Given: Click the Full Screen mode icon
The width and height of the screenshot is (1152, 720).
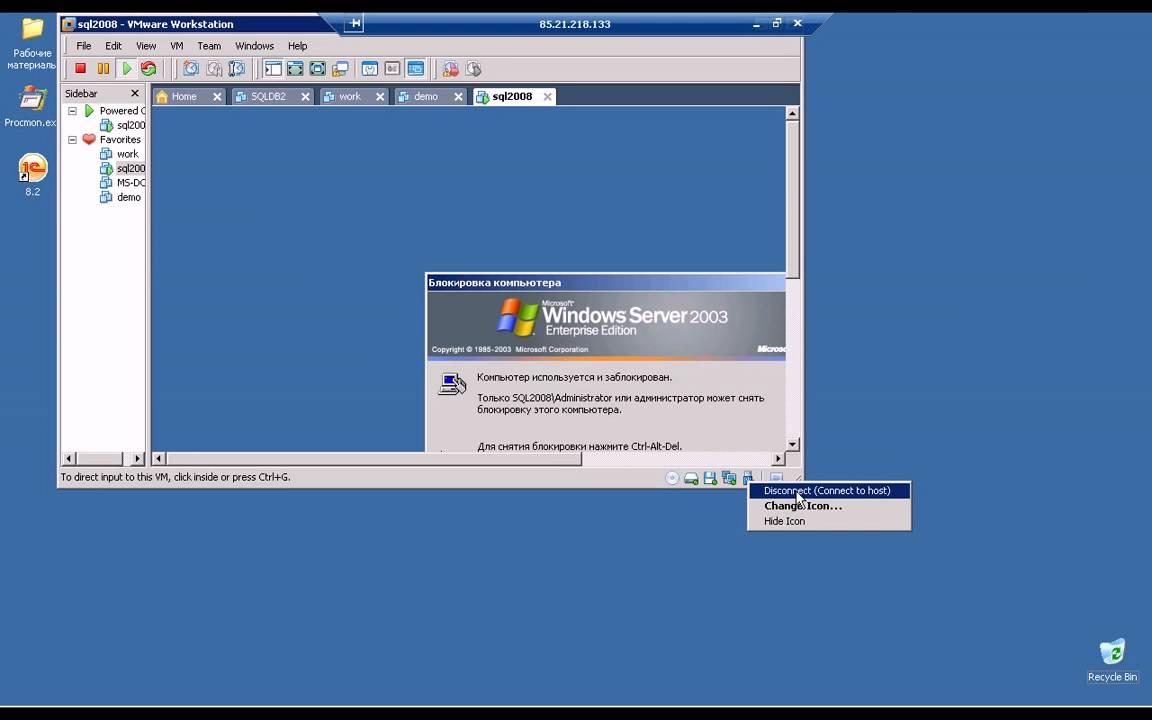Looking at the screenshot, I should point(317,68).
